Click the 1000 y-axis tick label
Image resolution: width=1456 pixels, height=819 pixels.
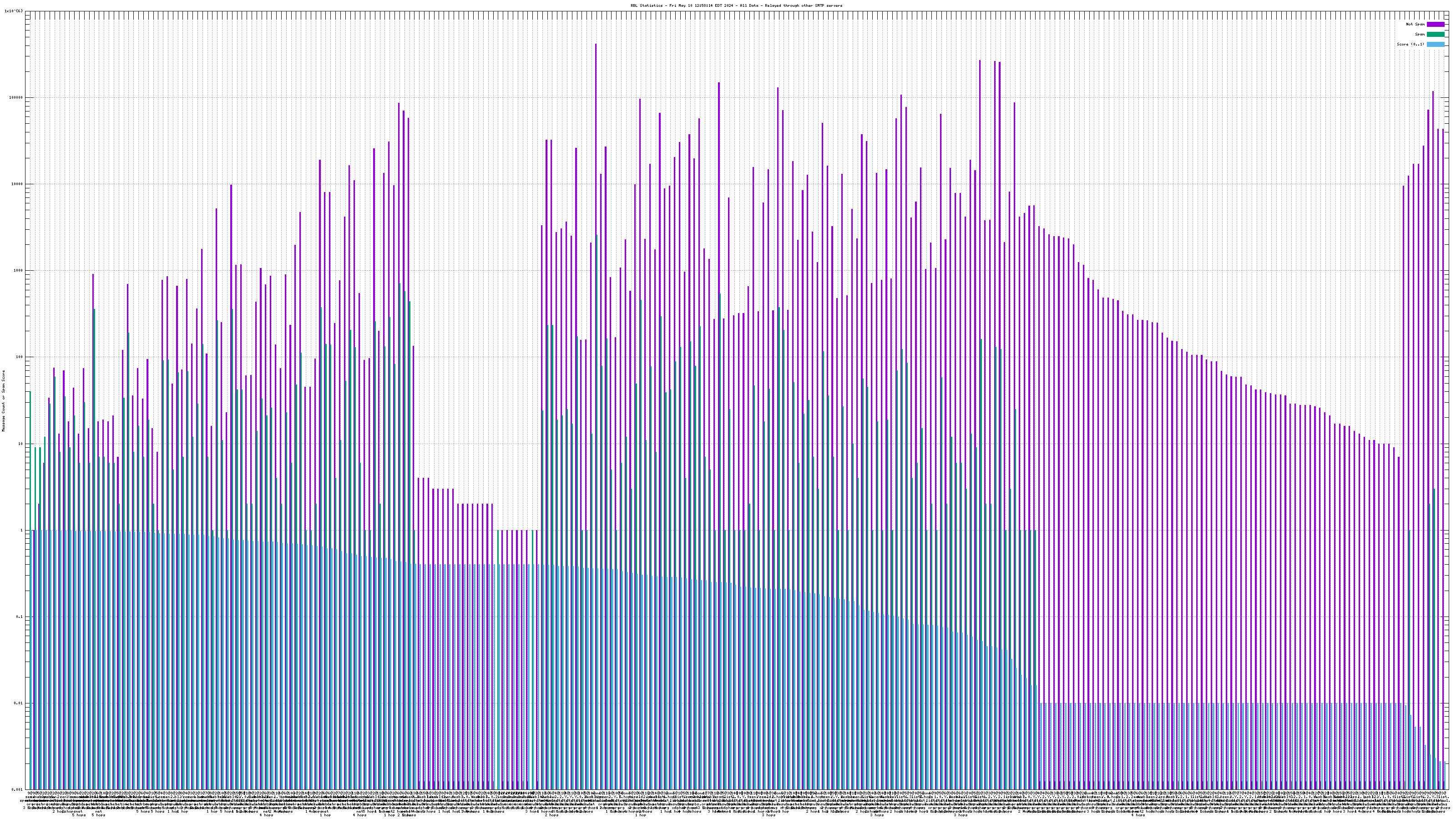pos(19,270)
